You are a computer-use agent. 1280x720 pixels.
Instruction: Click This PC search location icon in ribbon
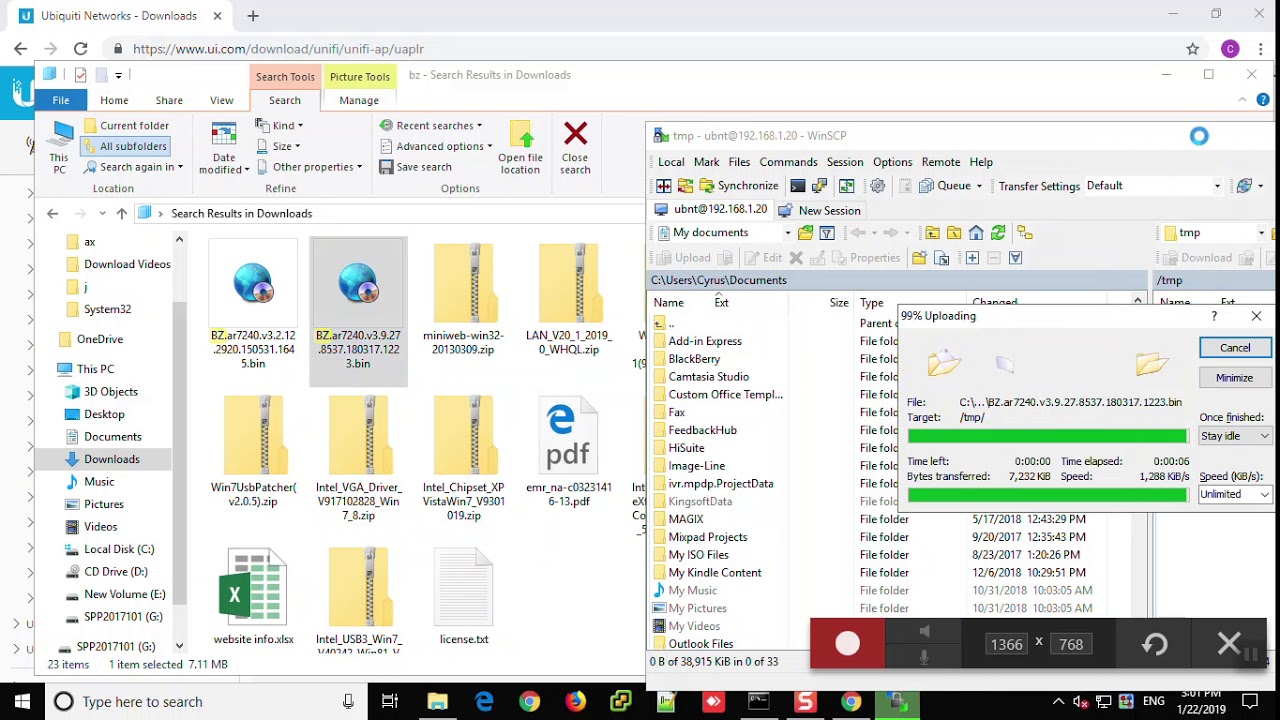point(60,149)
